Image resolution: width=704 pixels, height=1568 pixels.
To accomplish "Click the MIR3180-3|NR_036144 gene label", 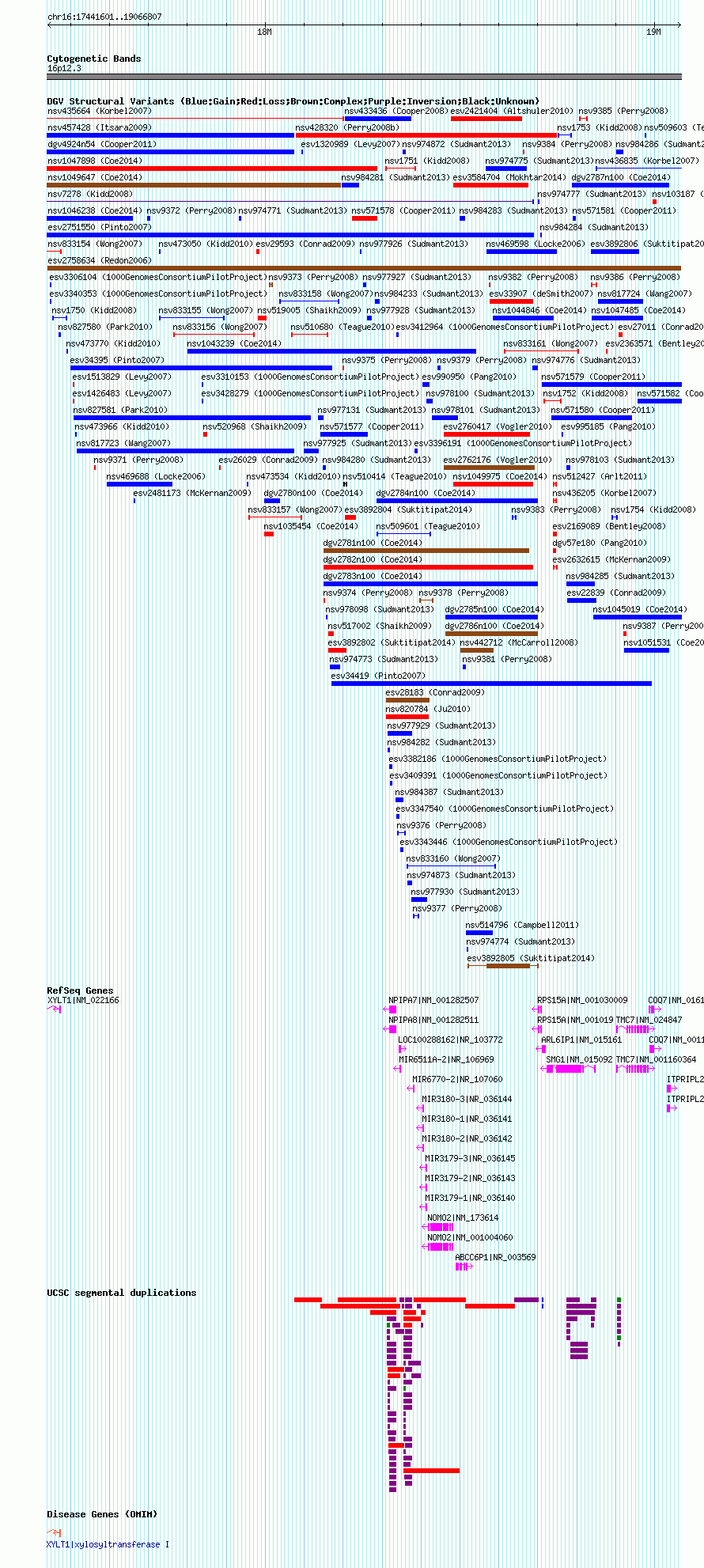I will 467,1099.
